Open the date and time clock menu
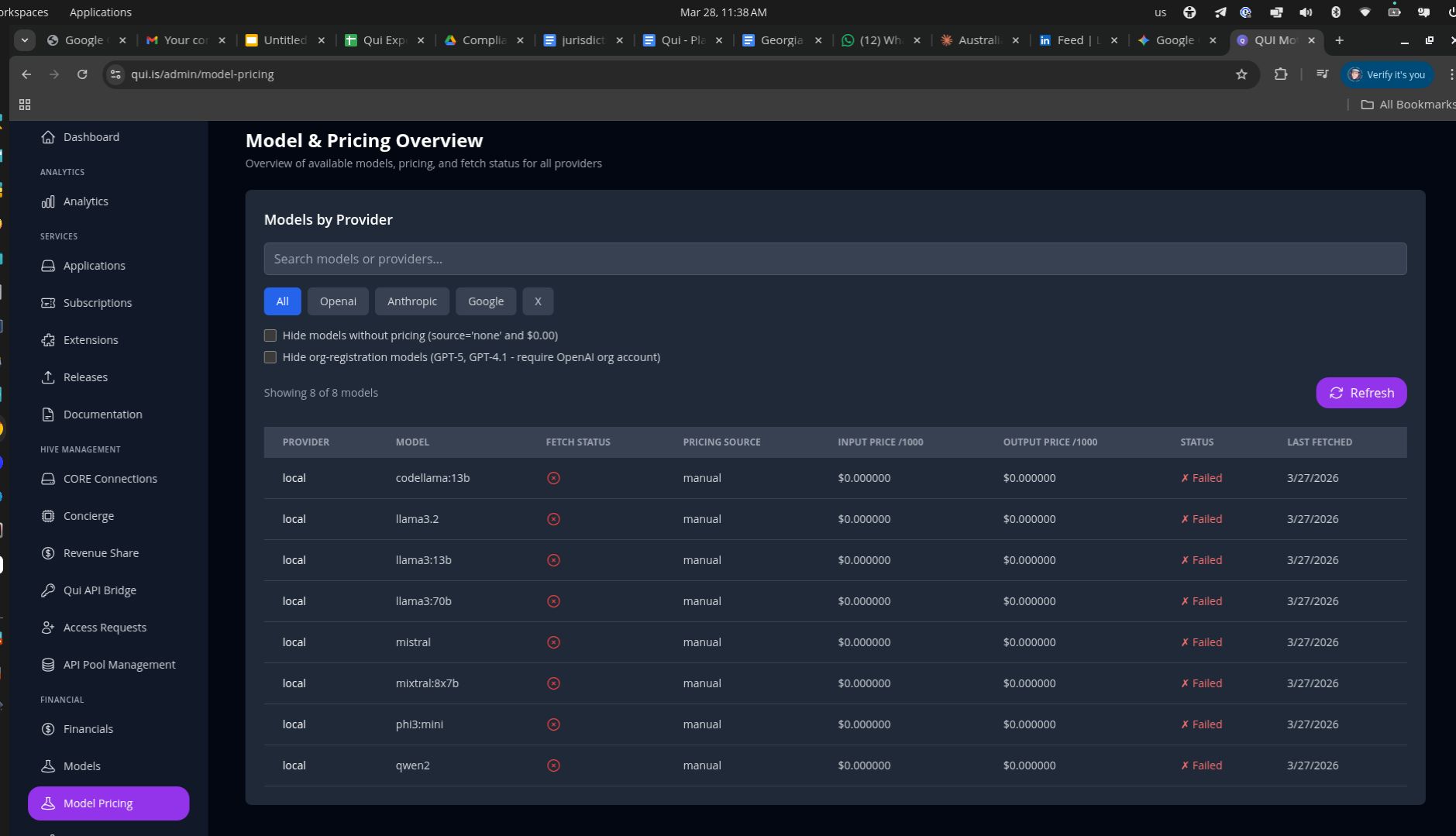This screenshot has height=836, width=1456. click(723, 12)
